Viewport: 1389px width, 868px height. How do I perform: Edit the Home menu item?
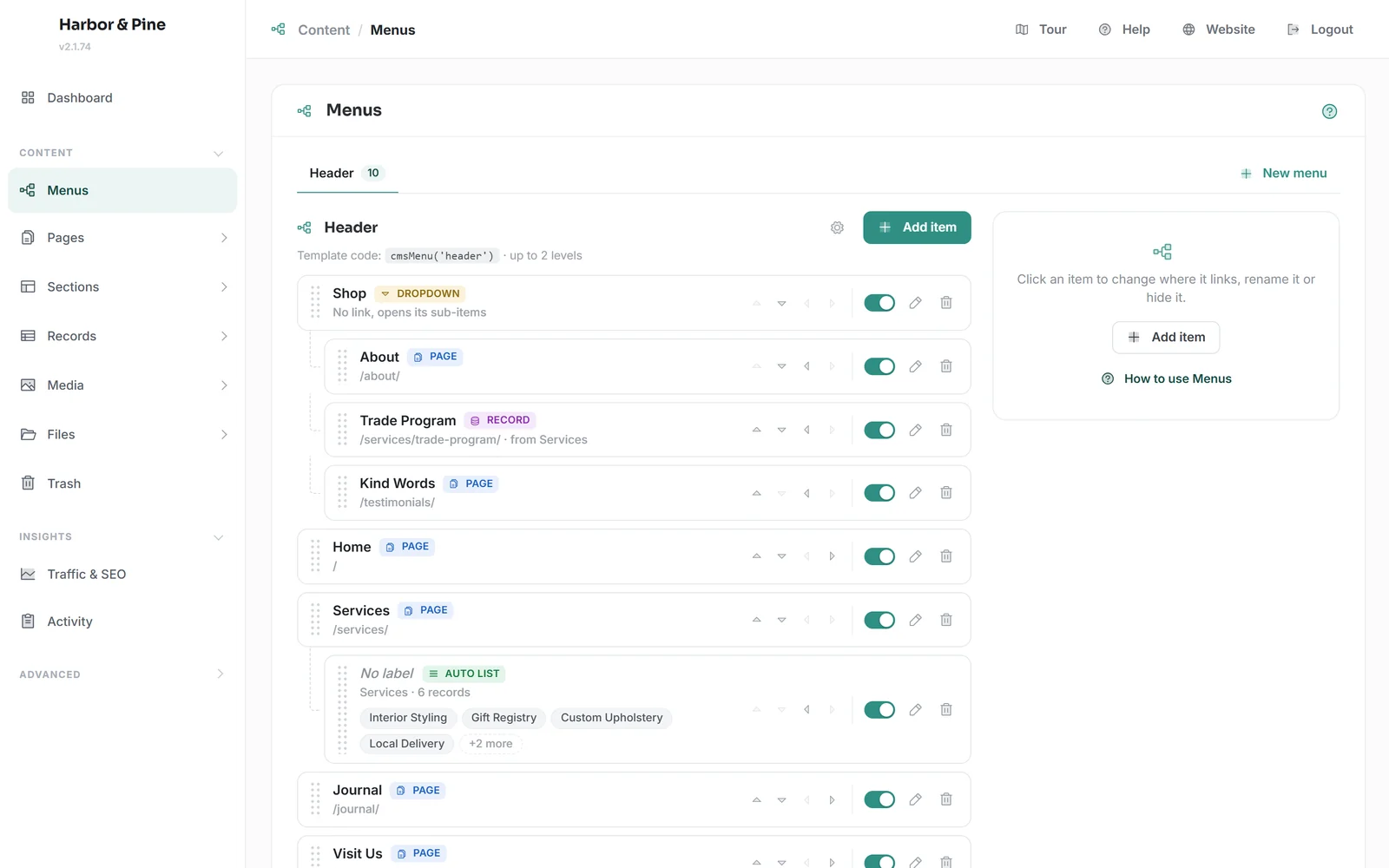tap(915, 556)
